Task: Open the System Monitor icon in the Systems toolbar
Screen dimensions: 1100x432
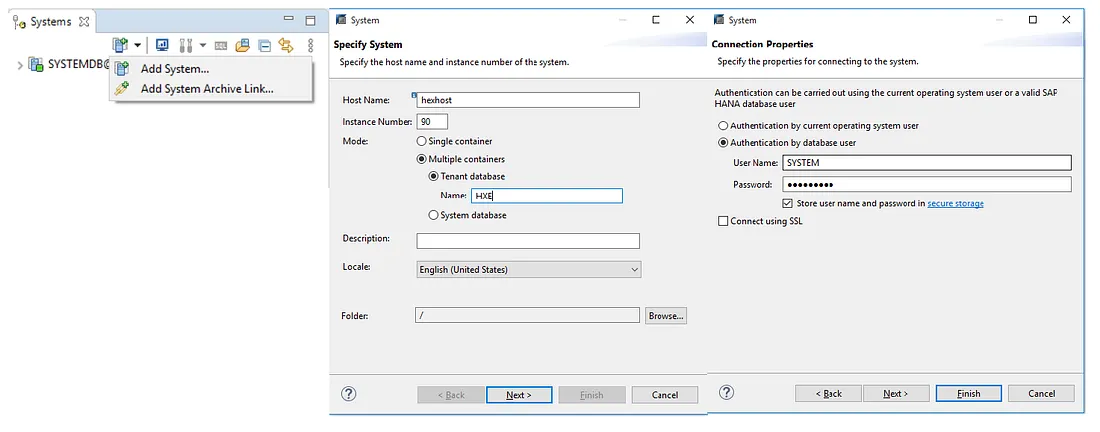Action: 162,45
